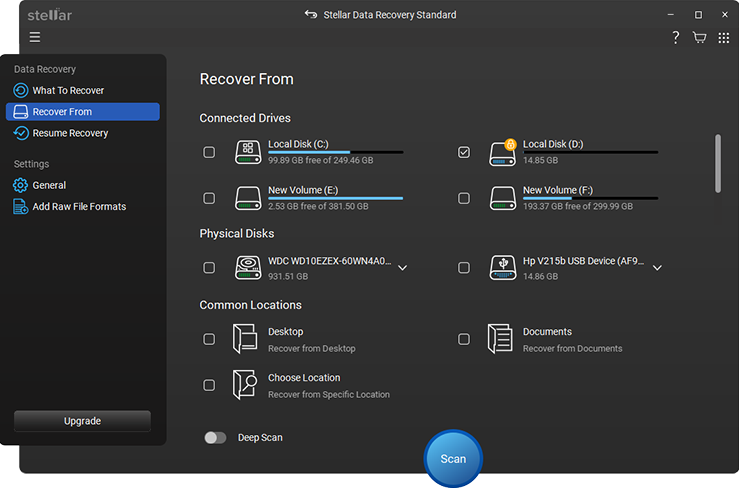Click the New Volume (E:) drive icon
Screen dimensions: 739x488
point(248,198)
